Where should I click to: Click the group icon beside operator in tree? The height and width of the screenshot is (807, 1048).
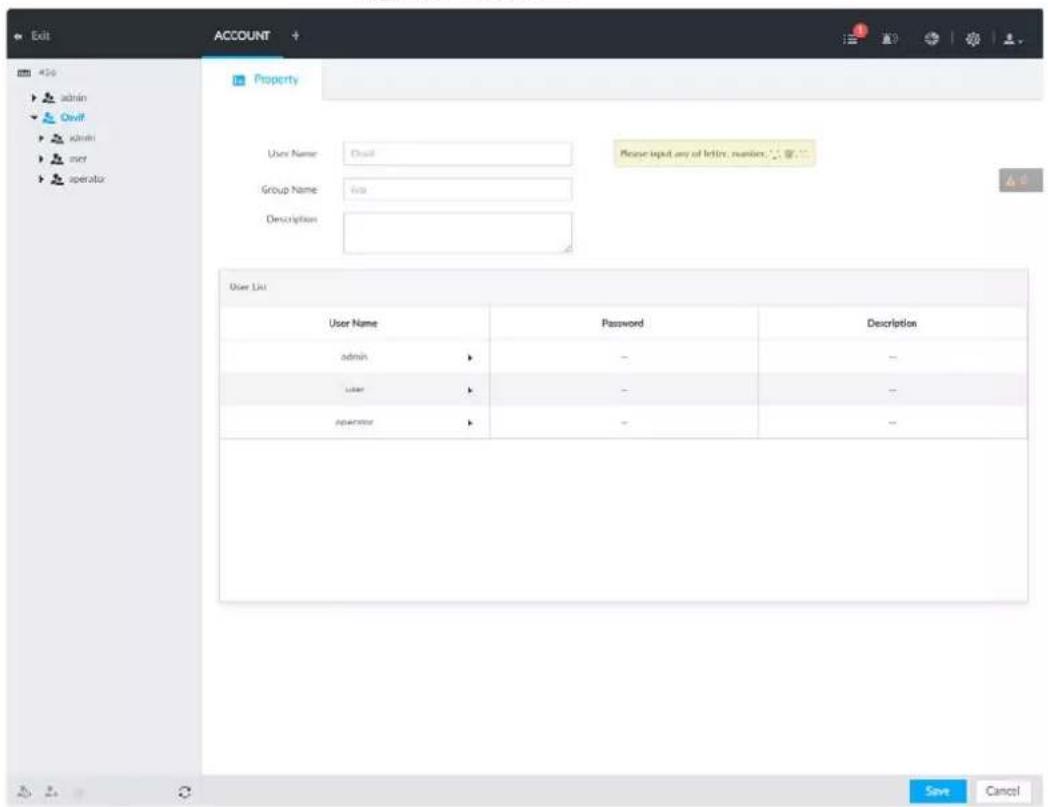57,179
